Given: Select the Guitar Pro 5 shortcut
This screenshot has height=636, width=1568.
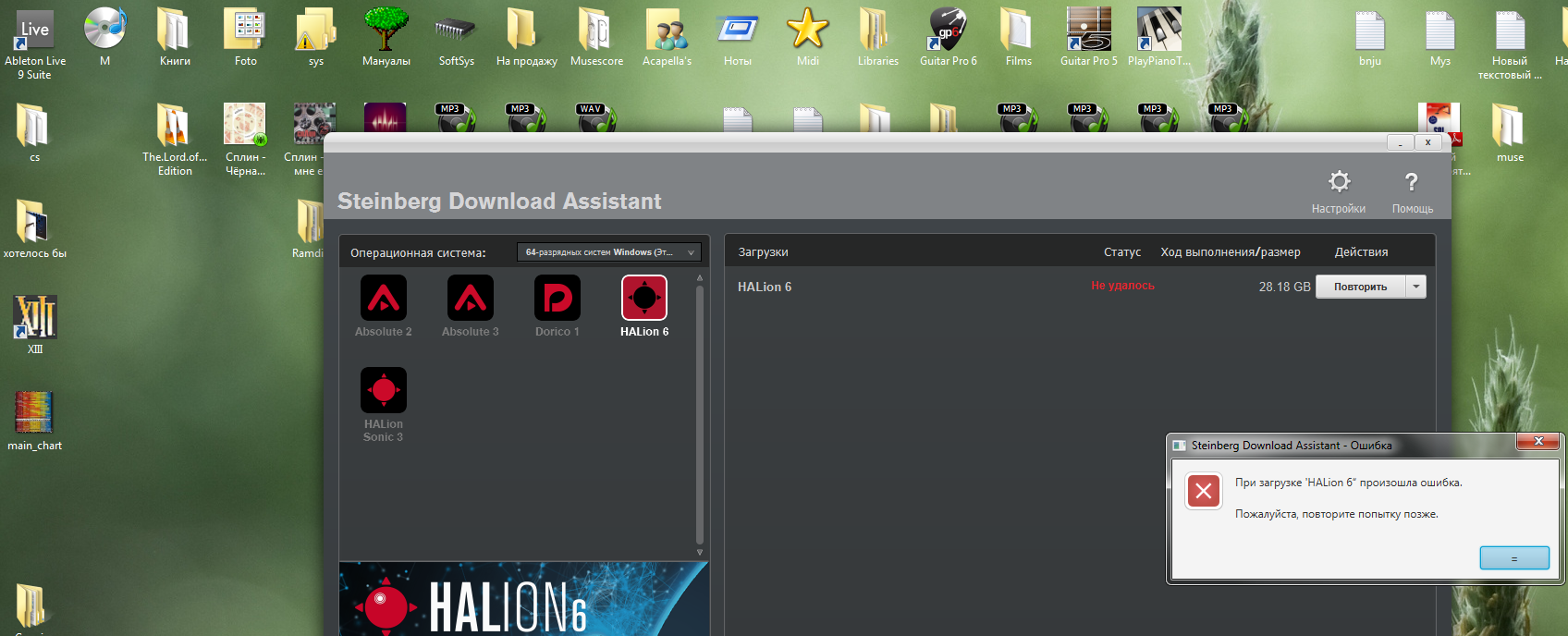Looking at the screenshot, I should (x=1088, y=37).
